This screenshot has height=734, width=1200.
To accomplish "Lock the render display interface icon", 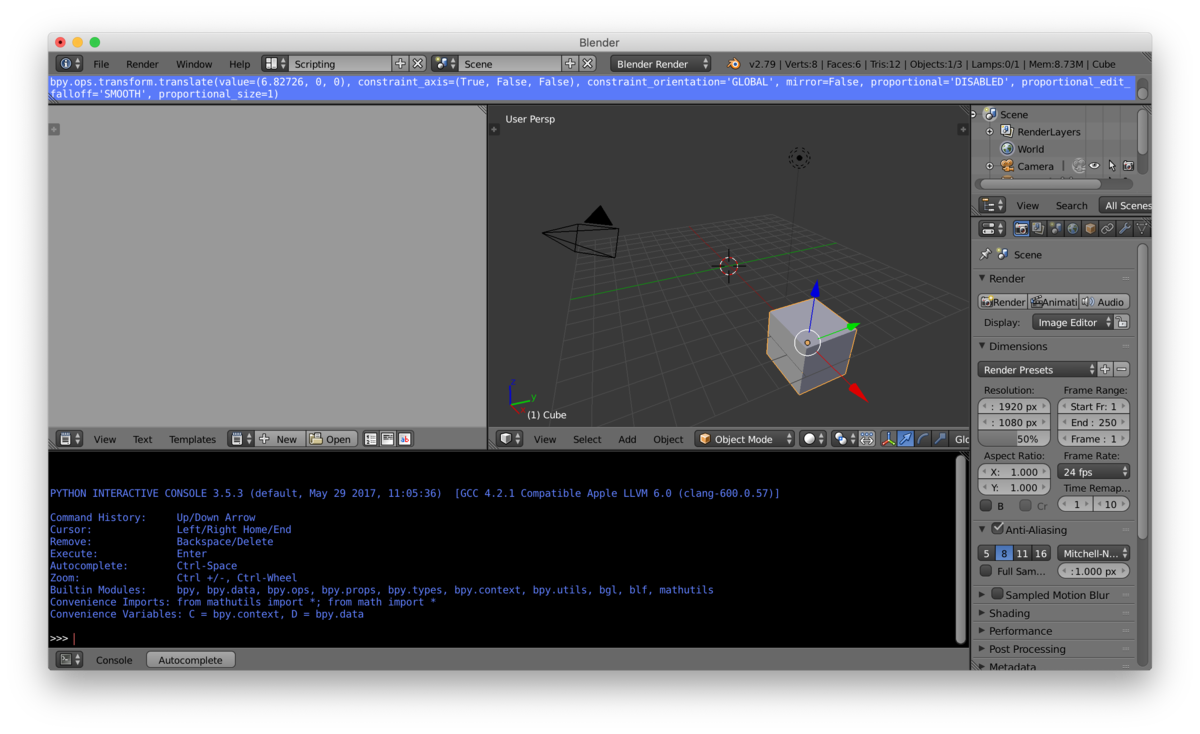I will [x=1122, y=323].
